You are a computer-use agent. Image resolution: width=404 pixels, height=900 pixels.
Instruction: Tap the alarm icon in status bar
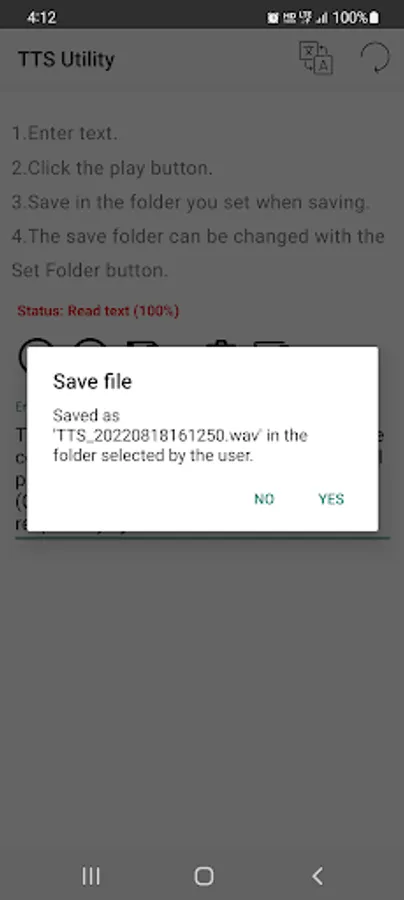[273, 18]
